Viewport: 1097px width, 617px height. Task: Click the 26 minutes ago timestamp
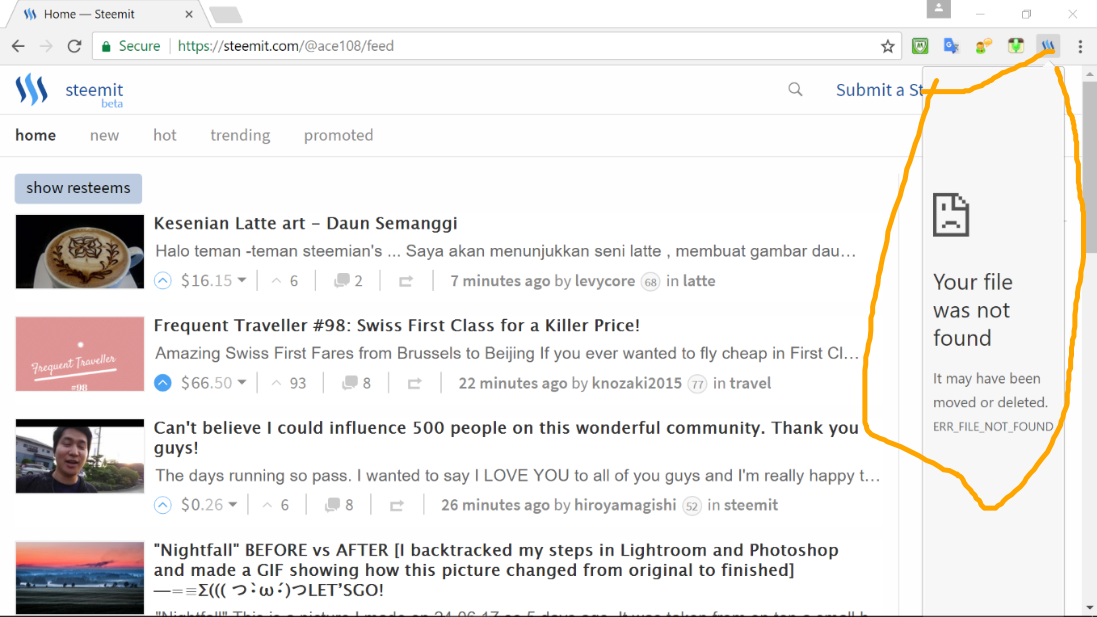495,505
